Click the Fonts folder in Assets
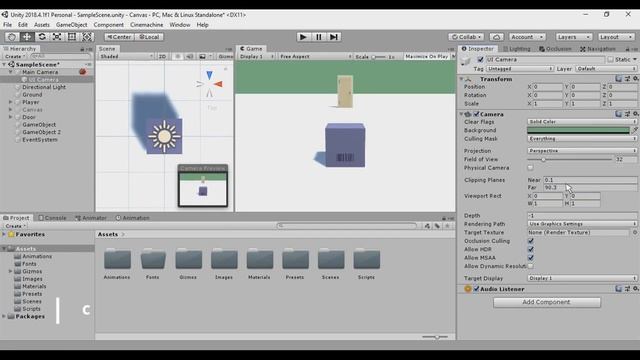 click(x=153, y=264)
